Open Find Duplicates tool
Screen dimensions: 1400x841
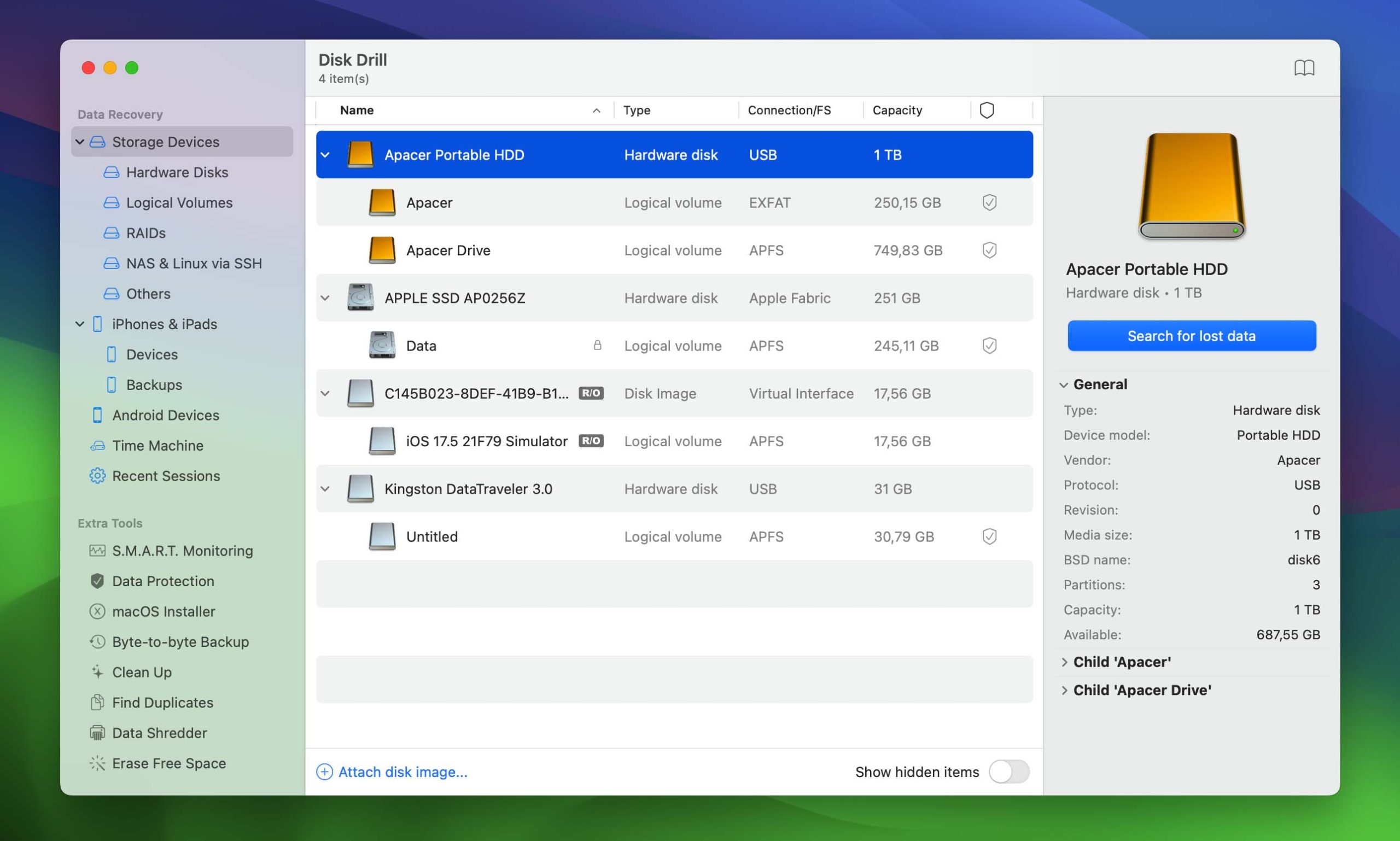pos(162,703)
